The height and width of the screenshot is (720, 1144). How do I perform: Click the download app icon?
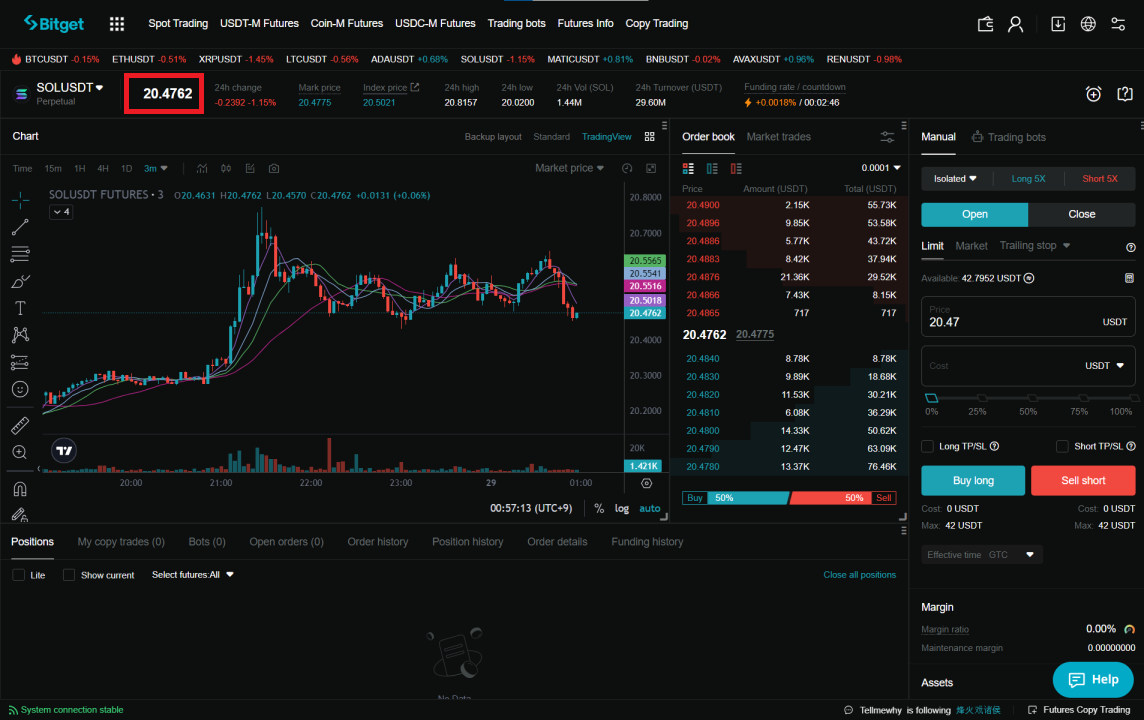point(1057,24)
